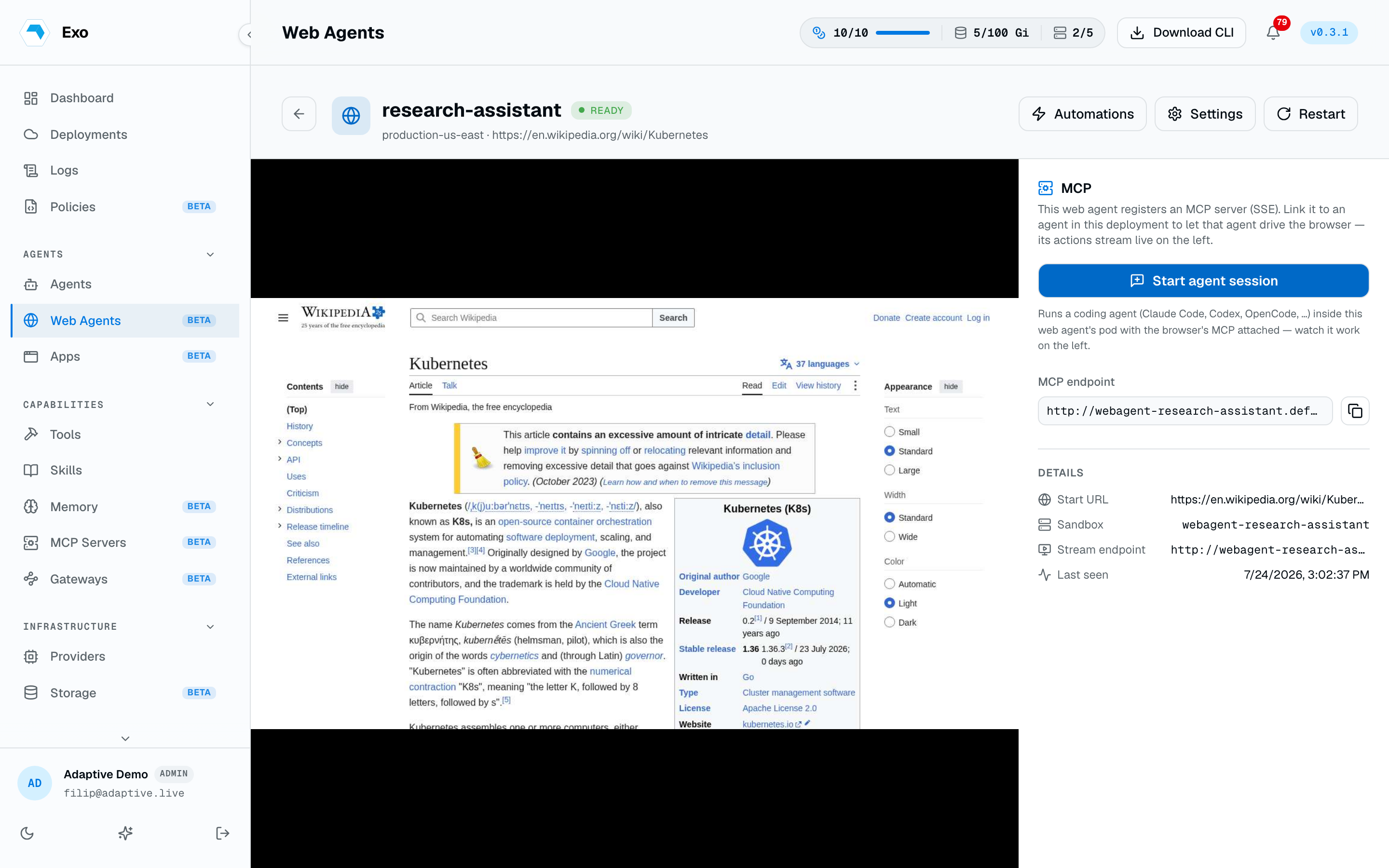1389x868 pixels.
Task: Click the MCP panel icon
Action: [1045, 188]
